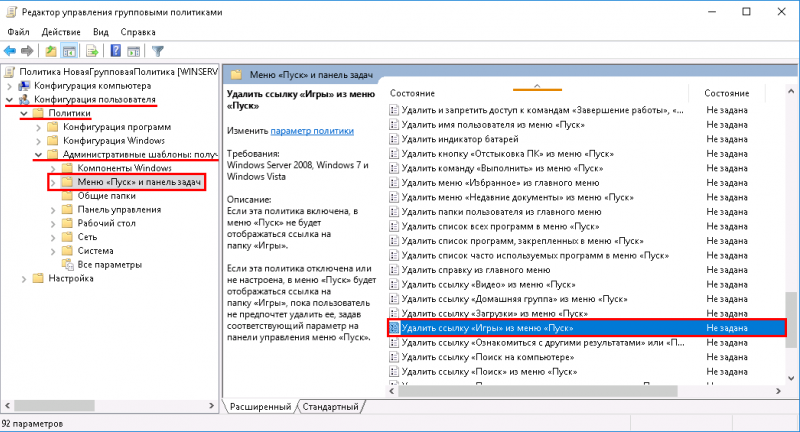Switch to the «Стандартный» tab

click(330, 406)
